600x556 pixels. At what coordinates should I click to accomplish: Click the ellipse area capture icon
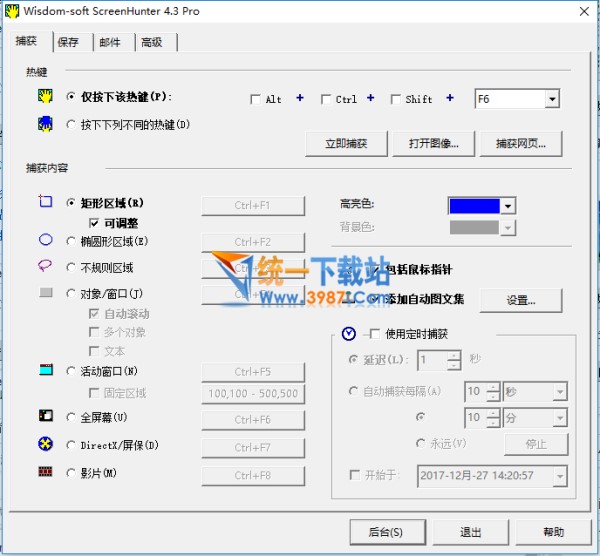(45, 240)
